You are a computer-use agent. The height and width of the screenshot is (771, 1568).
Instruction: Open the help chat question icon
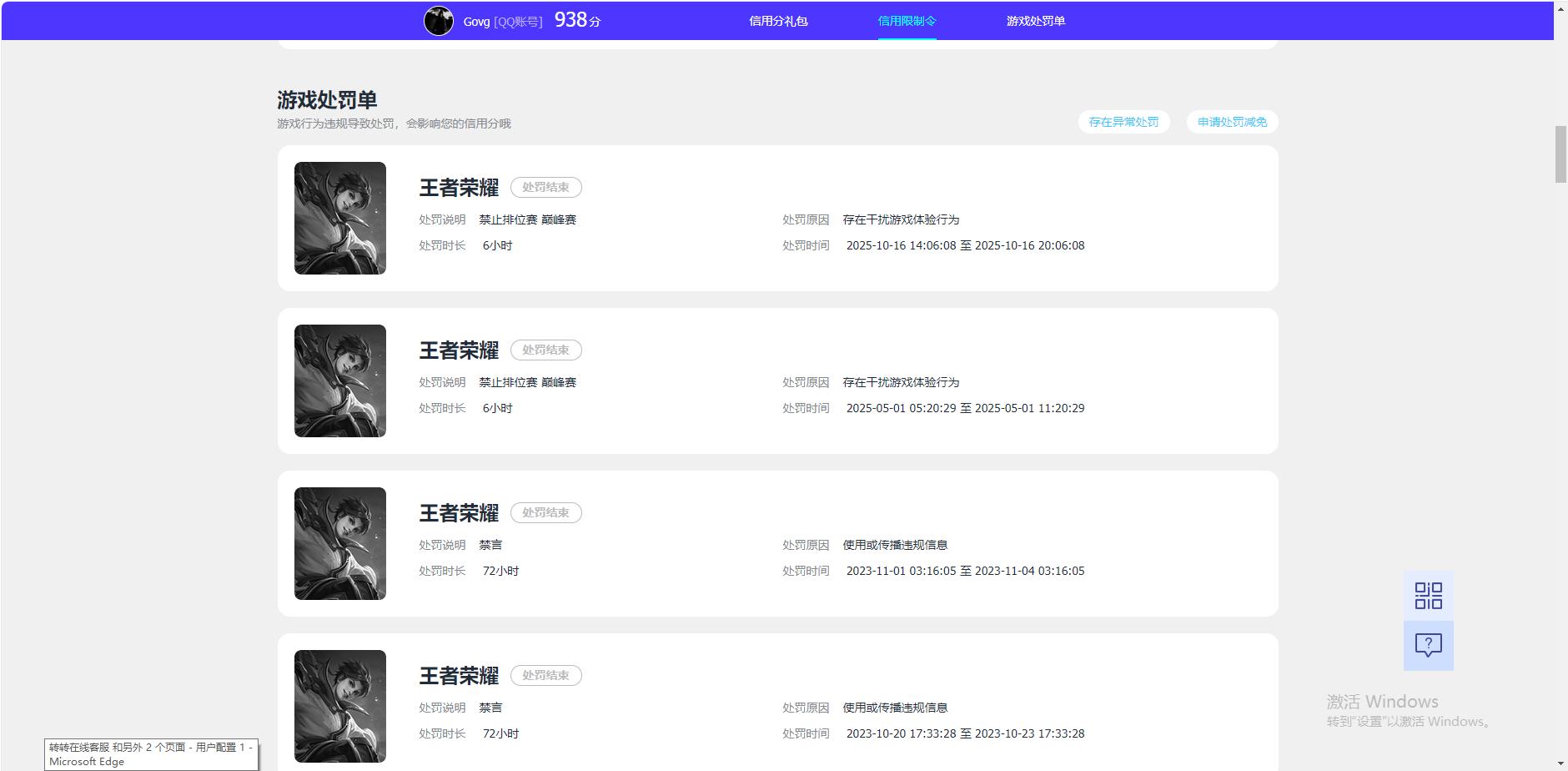pyautogui.click(x=1428, y=645)
